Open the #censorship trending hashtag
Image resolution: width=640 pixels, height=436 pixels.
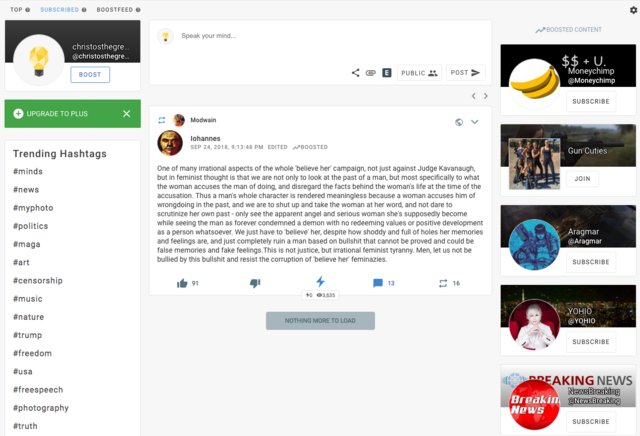pos(38,280)
